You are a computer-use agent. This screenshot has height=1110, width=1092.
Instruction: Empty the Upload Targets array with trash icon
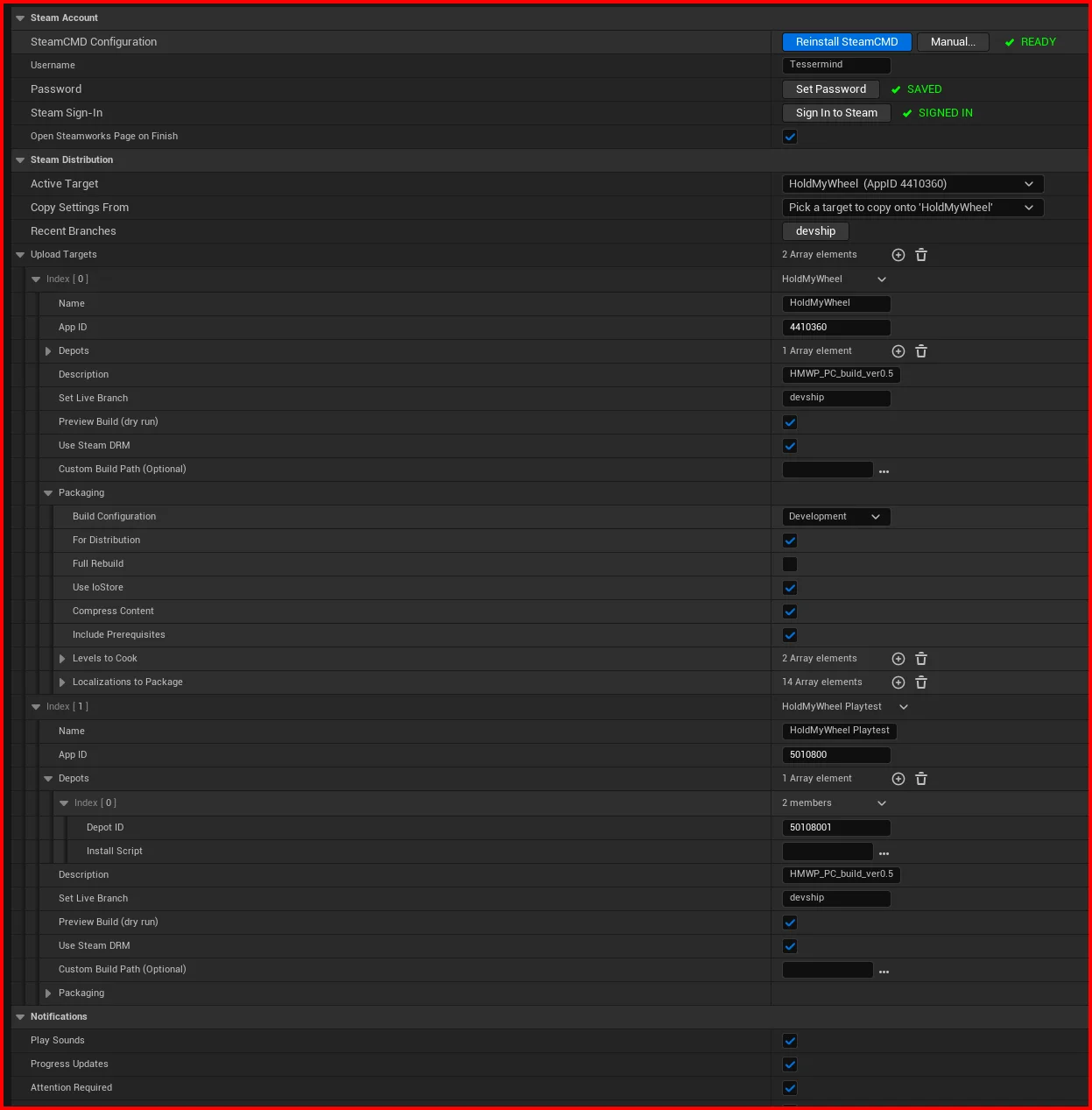coord(921,255)
